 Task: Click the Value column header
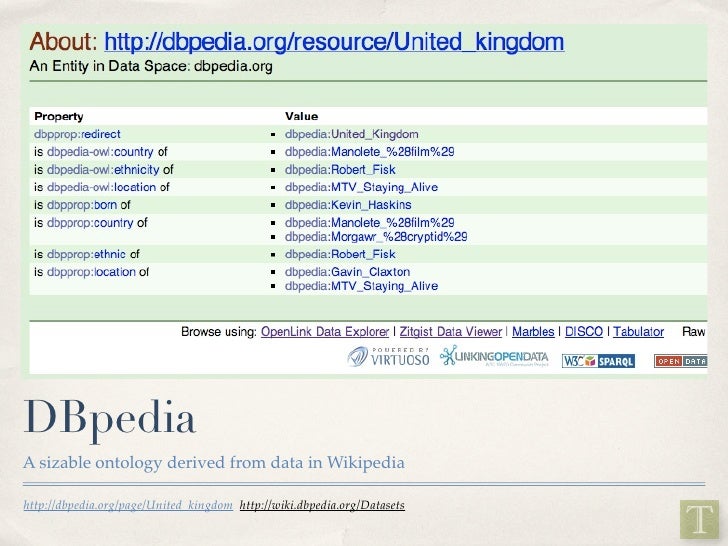[301, 117]
